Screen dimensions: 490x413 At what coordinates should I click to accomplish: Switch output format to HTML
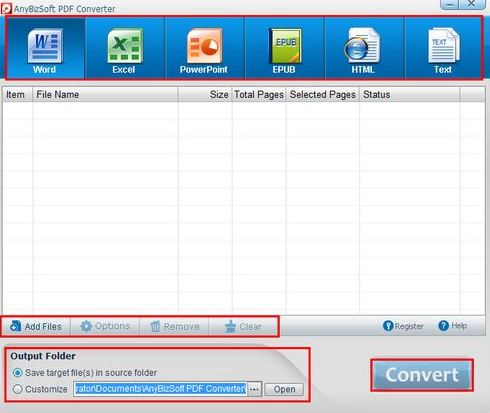pyautogui.click(x=364, y=48)
